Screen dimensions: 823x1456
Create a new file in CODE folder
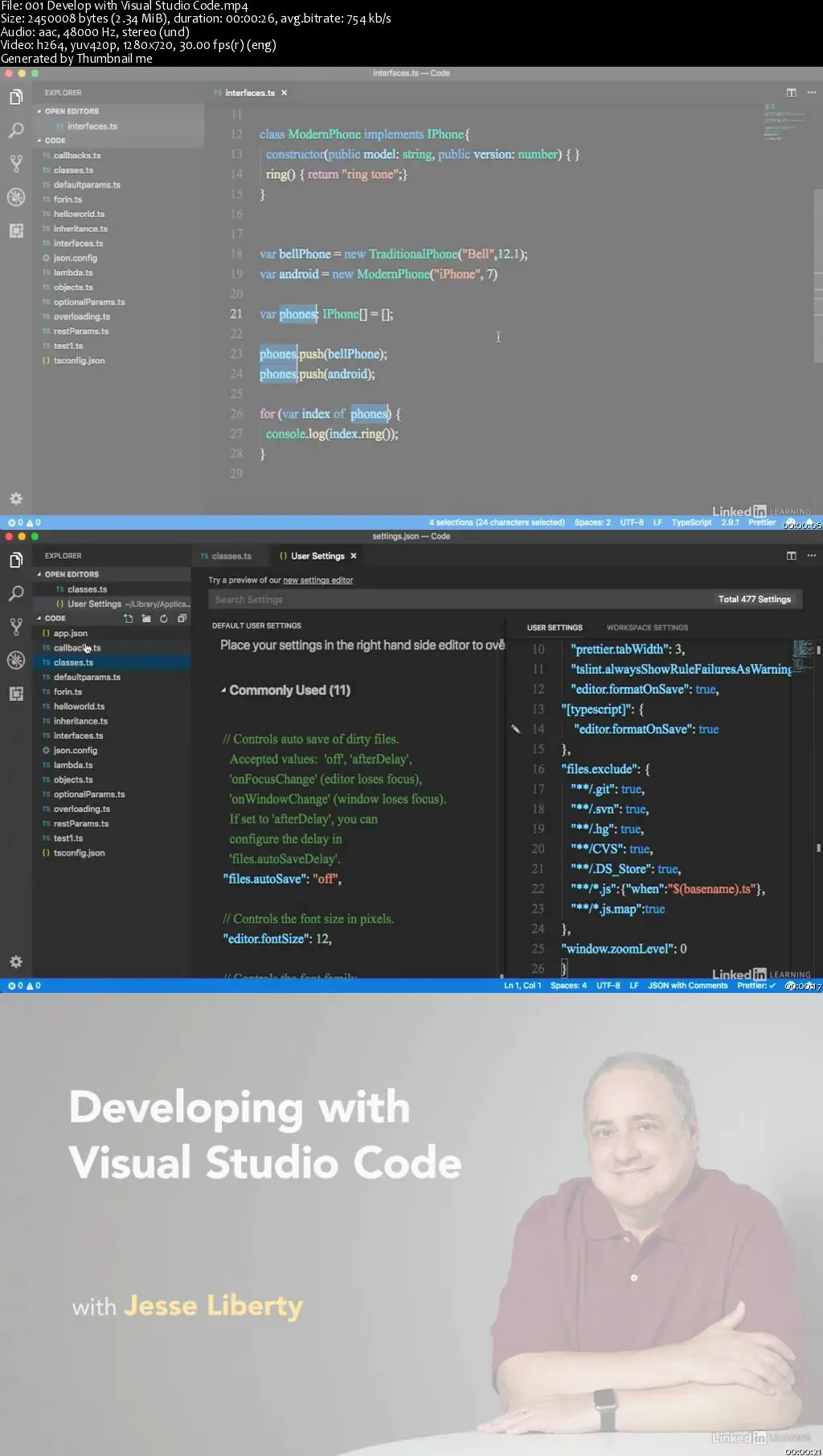(129, 618)
